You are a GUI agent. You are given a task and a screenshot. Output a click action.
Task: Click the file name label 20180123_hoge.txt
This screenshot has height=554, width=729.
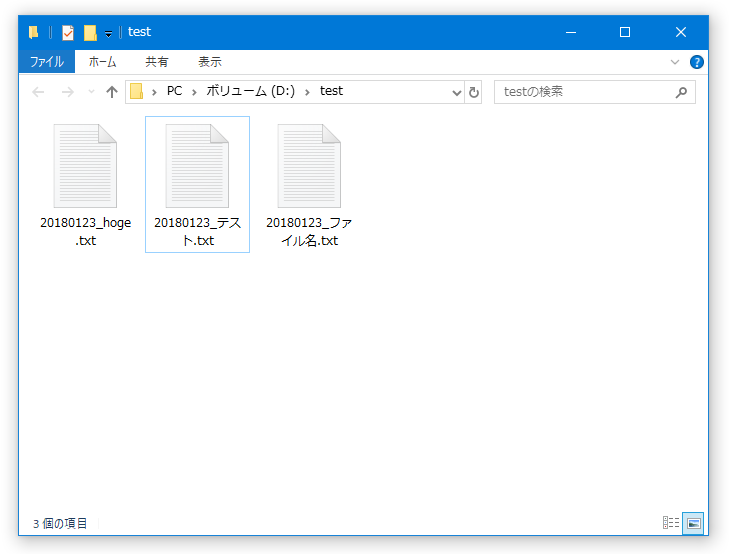pos(86,231)
